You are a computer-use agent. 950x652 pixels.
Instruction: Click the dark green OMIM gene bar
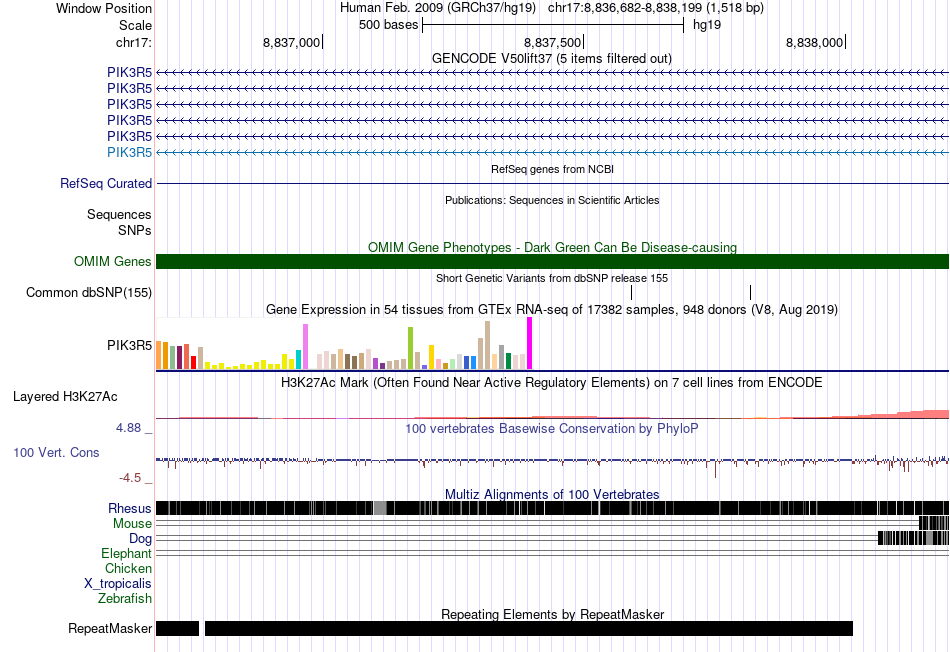point(553,261)
